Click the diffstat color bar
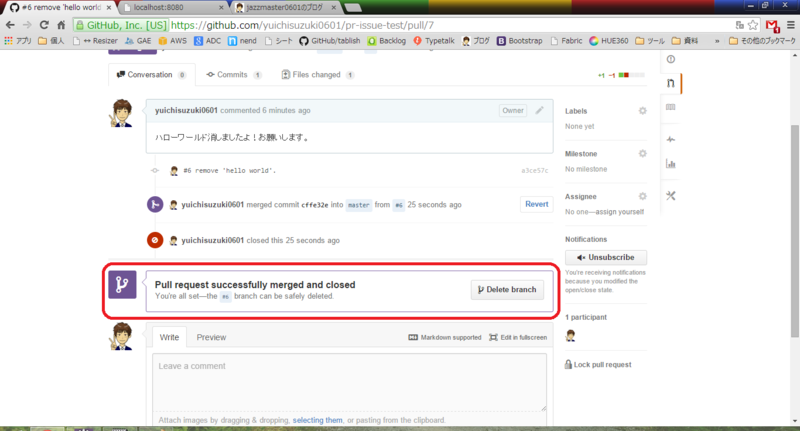This screenshot has height=431, width=800. click(x=632, y=75)
